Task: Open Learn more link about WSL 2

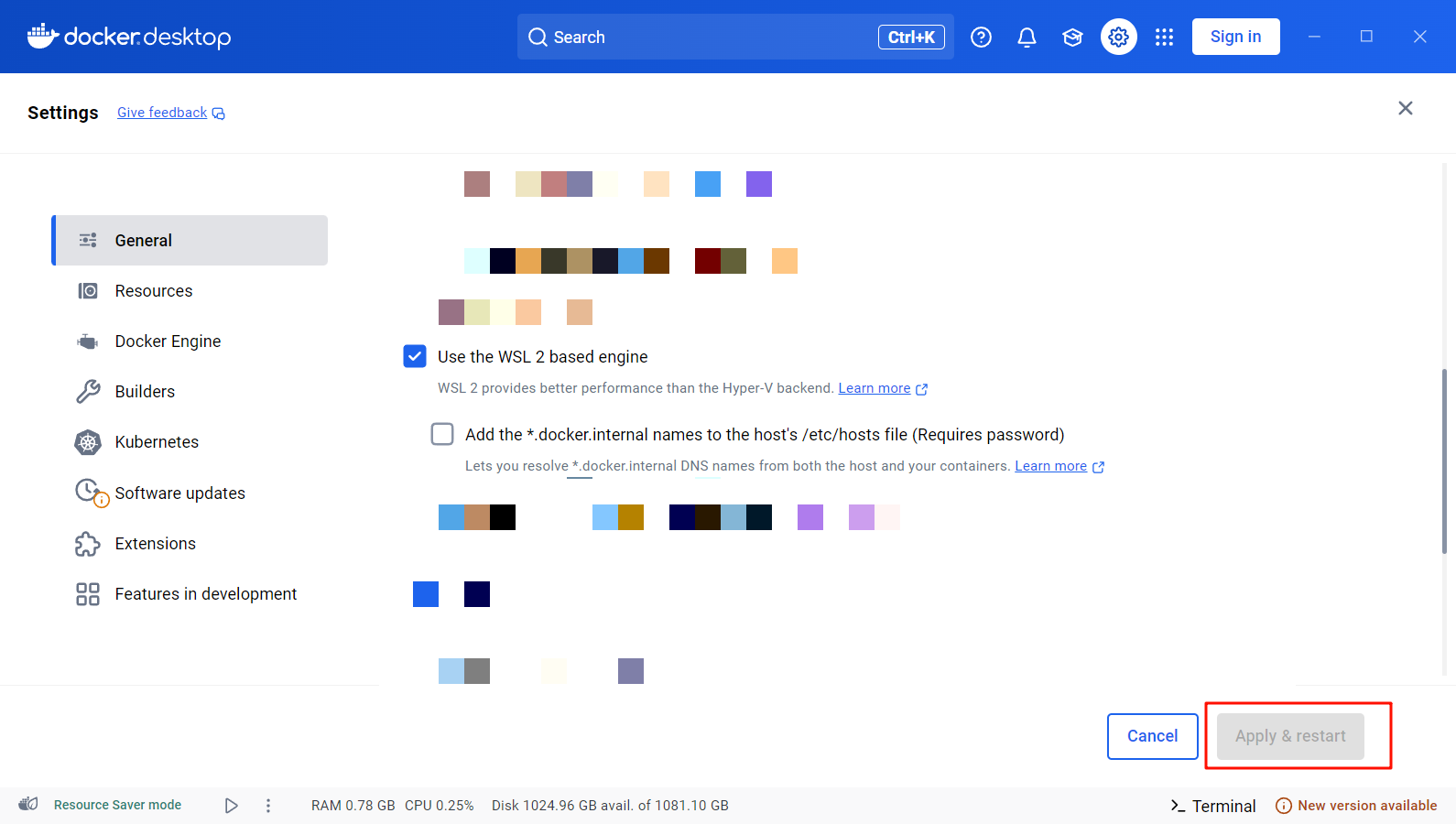Action: tap(875, 388)
